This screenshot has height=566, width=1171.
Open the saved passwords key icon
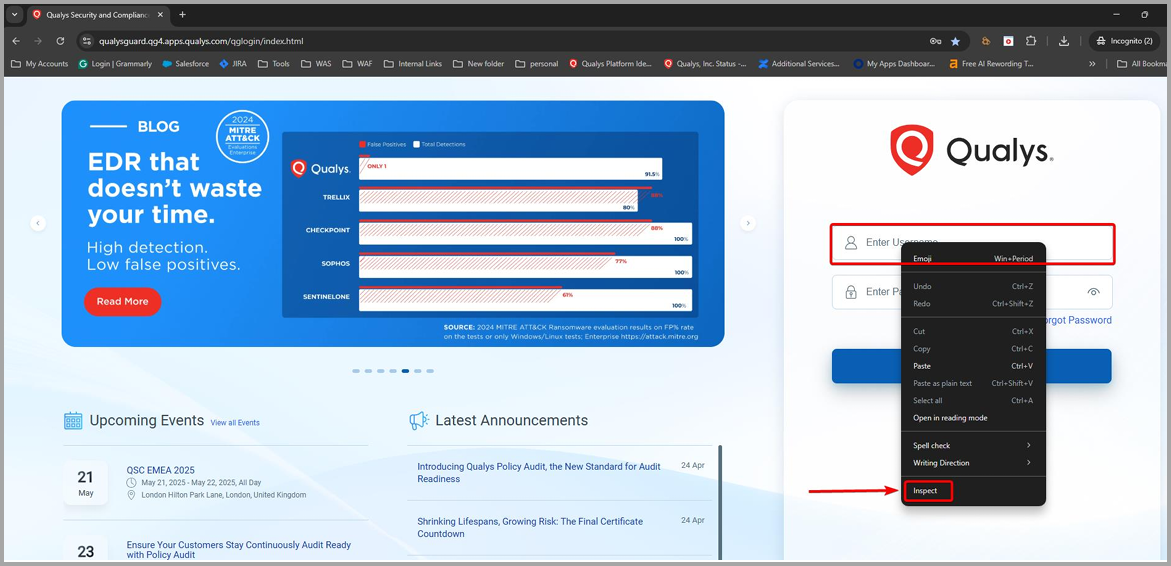(x=935, y=41)
